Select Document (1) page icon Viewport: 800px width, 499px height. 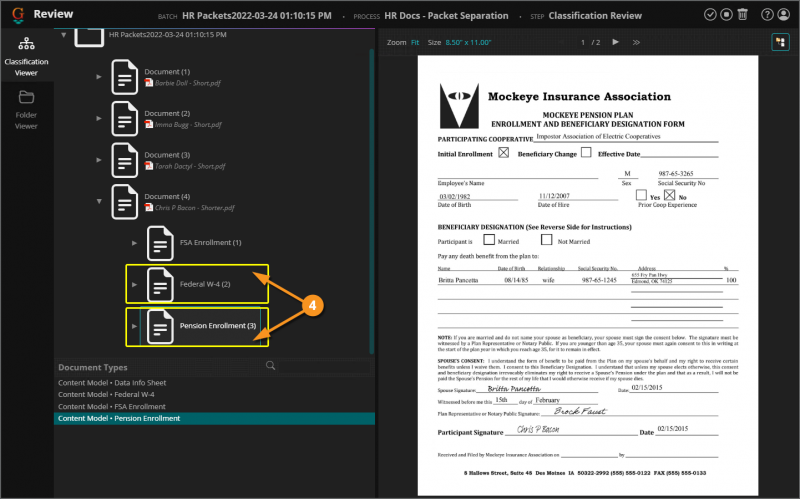coord(124,77)
